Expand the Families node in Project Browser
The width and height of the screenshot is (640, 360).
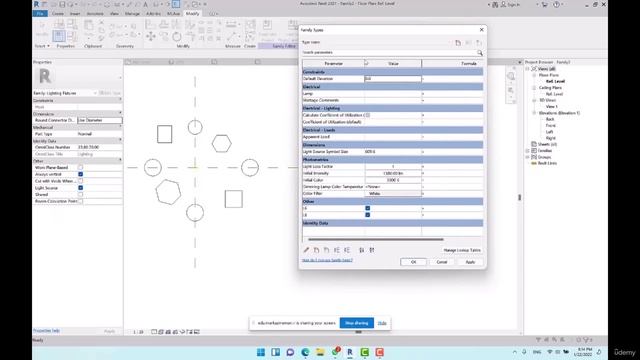tap(528, 151)
